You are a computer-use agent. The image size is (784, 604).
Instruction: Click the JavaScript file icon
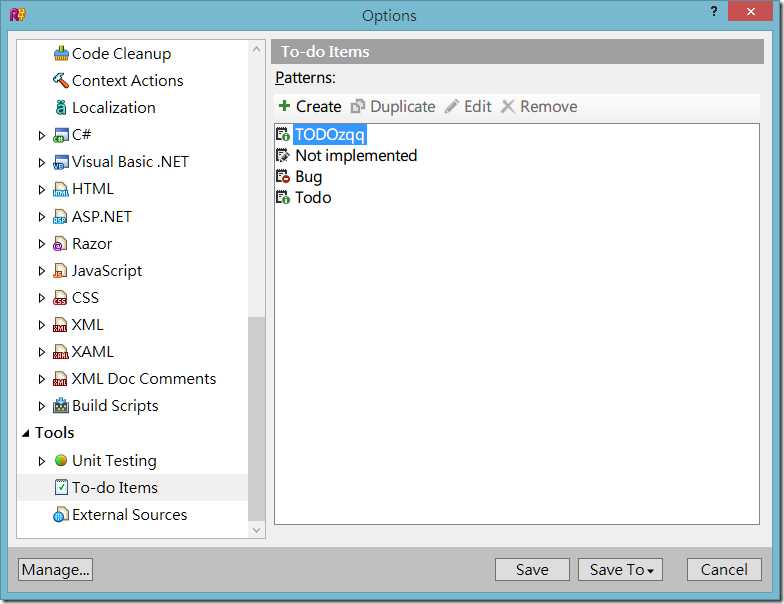pos(60,270)
